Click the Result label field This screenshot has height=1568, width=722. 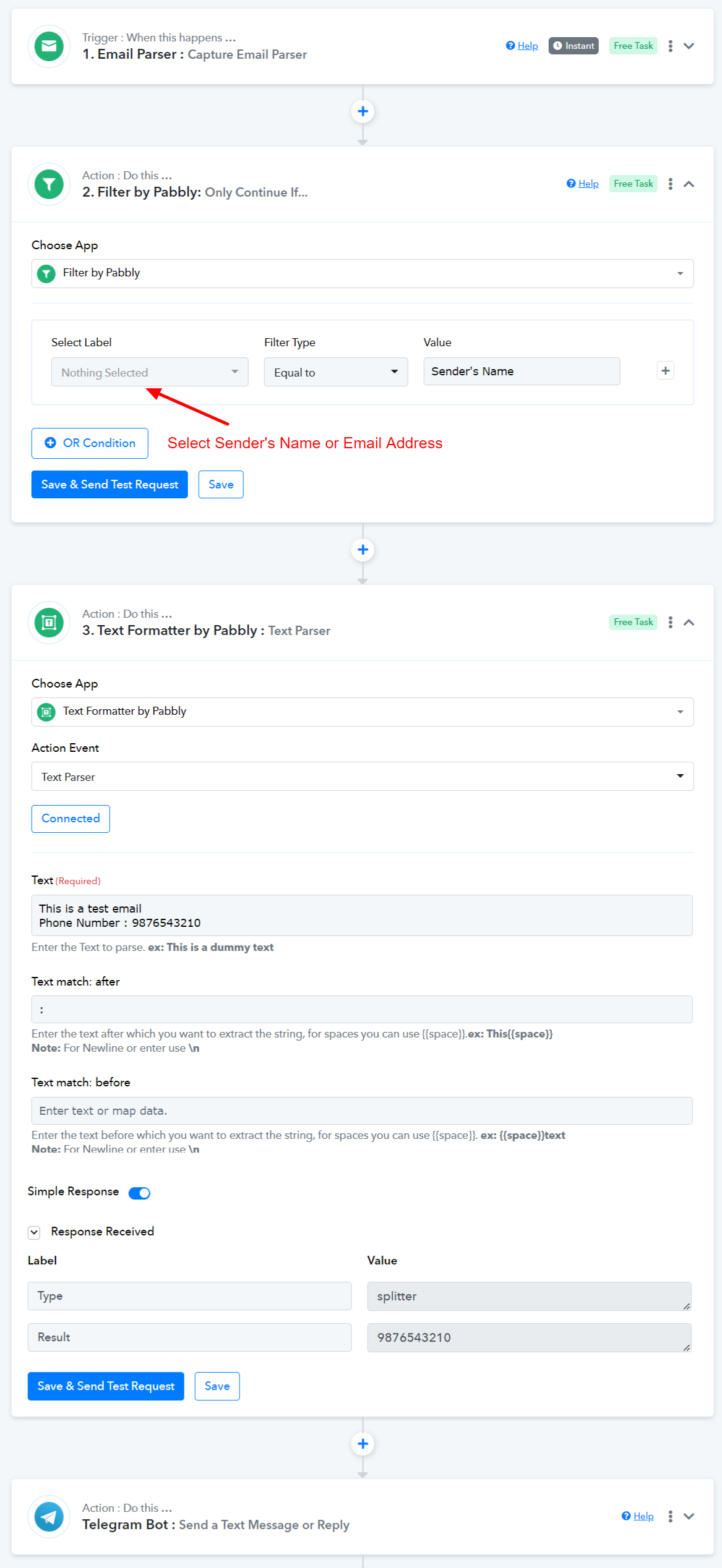(189, 1337)
